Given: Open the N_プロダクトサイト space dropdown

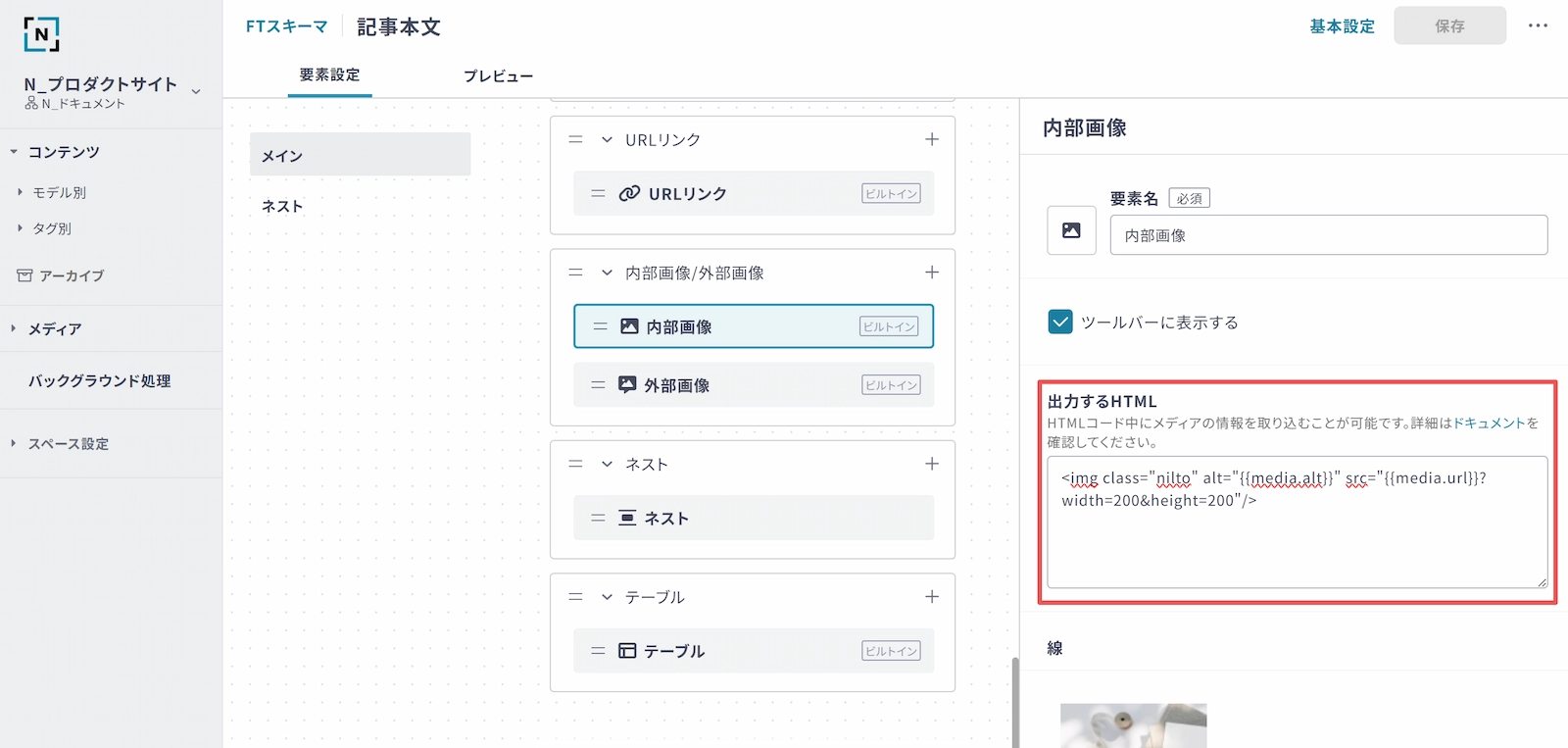Looking at the screenshot, I should point(196,91).
